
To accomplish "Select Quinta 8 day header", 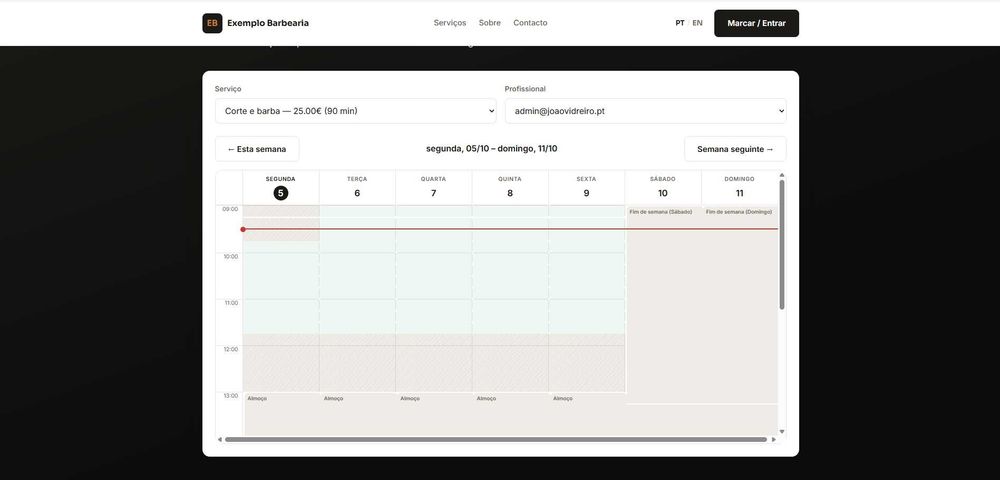I will pos(510,187).
